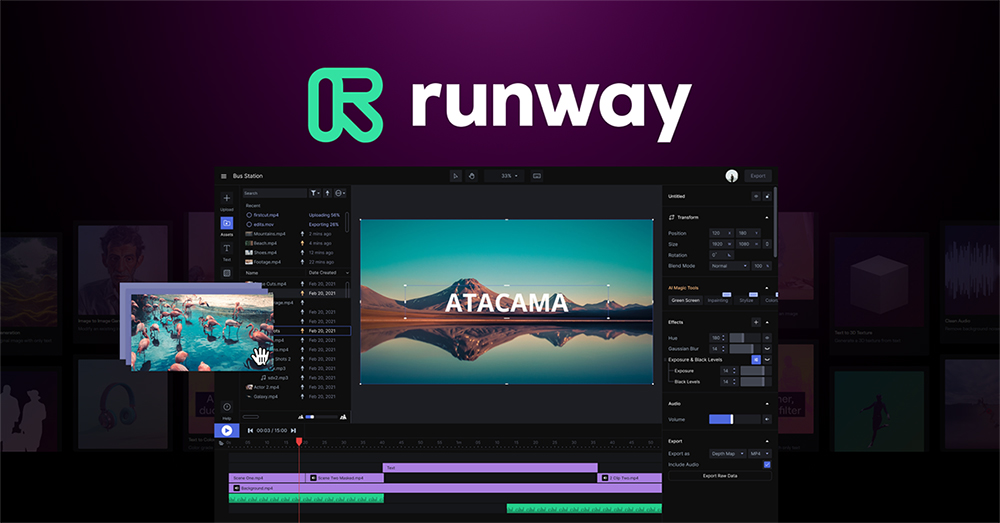The height and width of the screenshot is (523, 1000).
Task: Click the status icon on Beach.mp4 row
Action: point(302,243)
